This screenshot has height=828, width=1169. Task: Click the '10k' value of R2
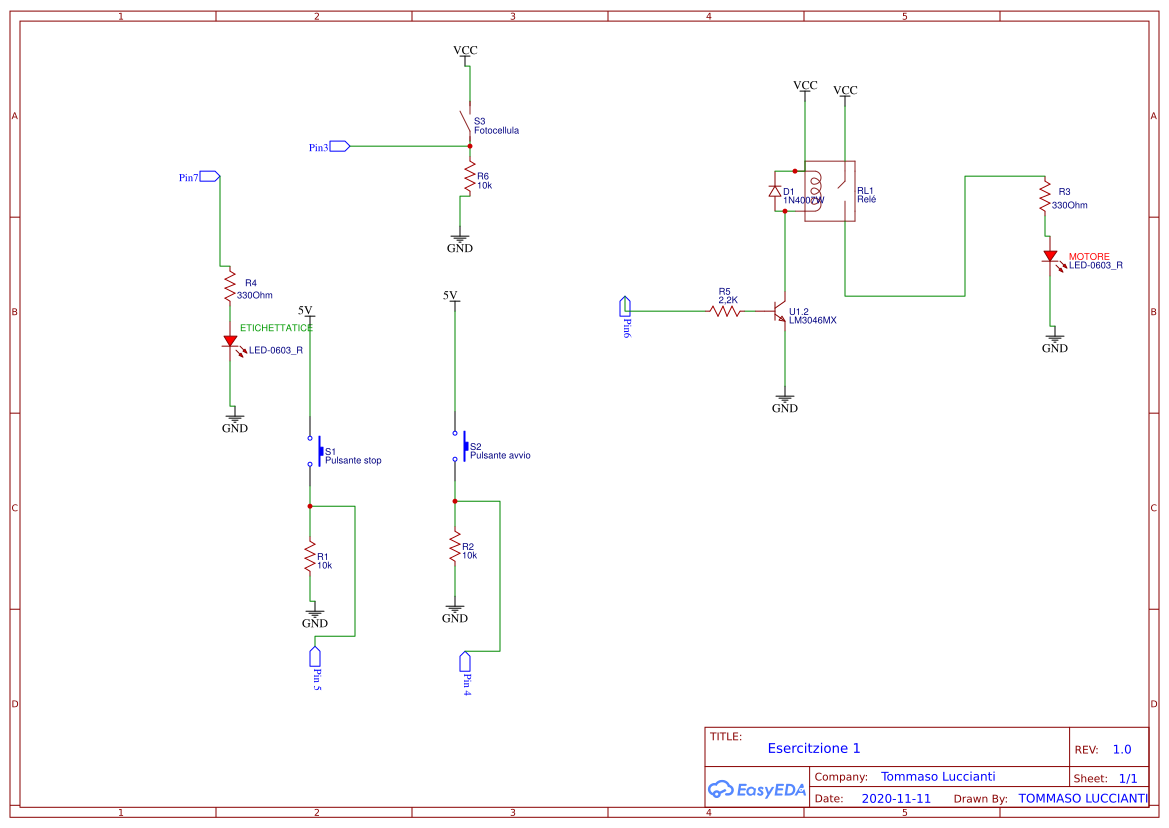pyautogui.click(x=470, y=555)
